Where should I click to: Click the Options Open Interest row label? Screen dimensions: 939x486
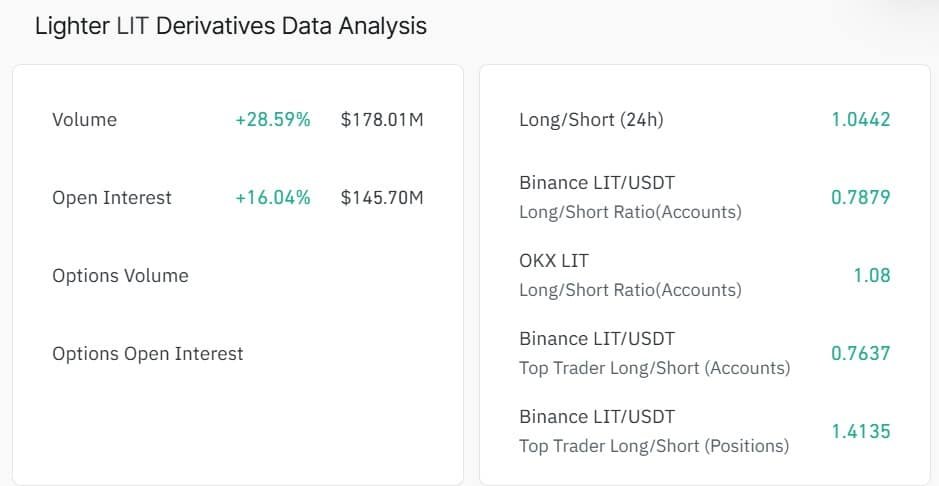[x=147, y=354]
